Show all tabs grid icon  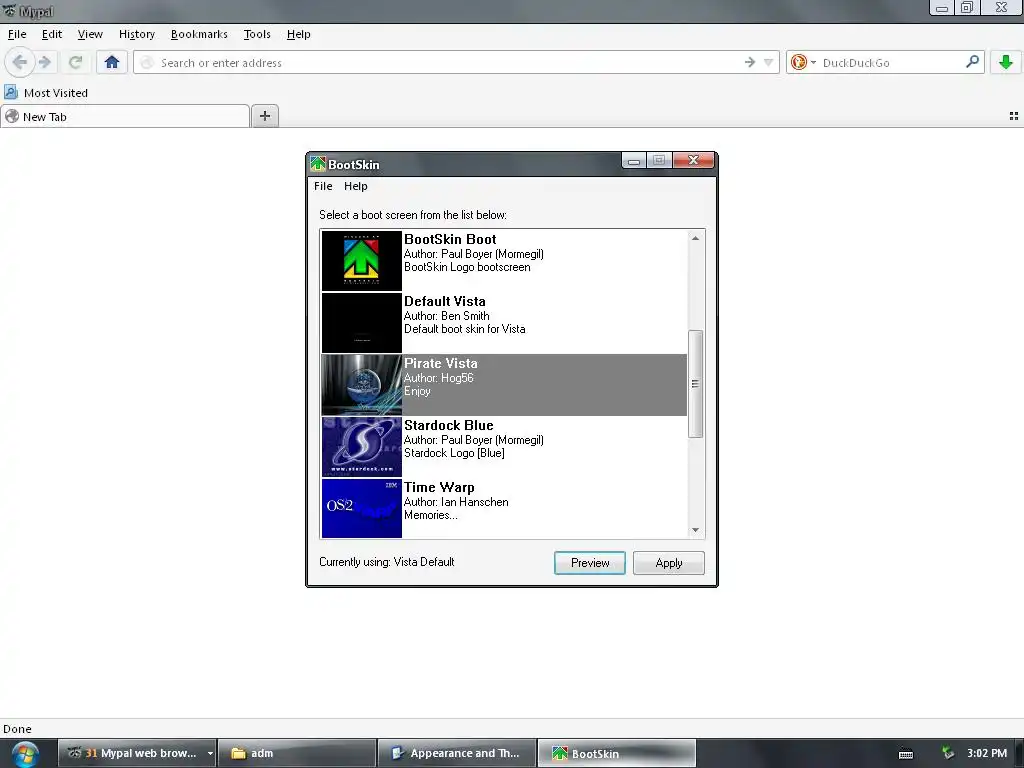click(1014, 116)
